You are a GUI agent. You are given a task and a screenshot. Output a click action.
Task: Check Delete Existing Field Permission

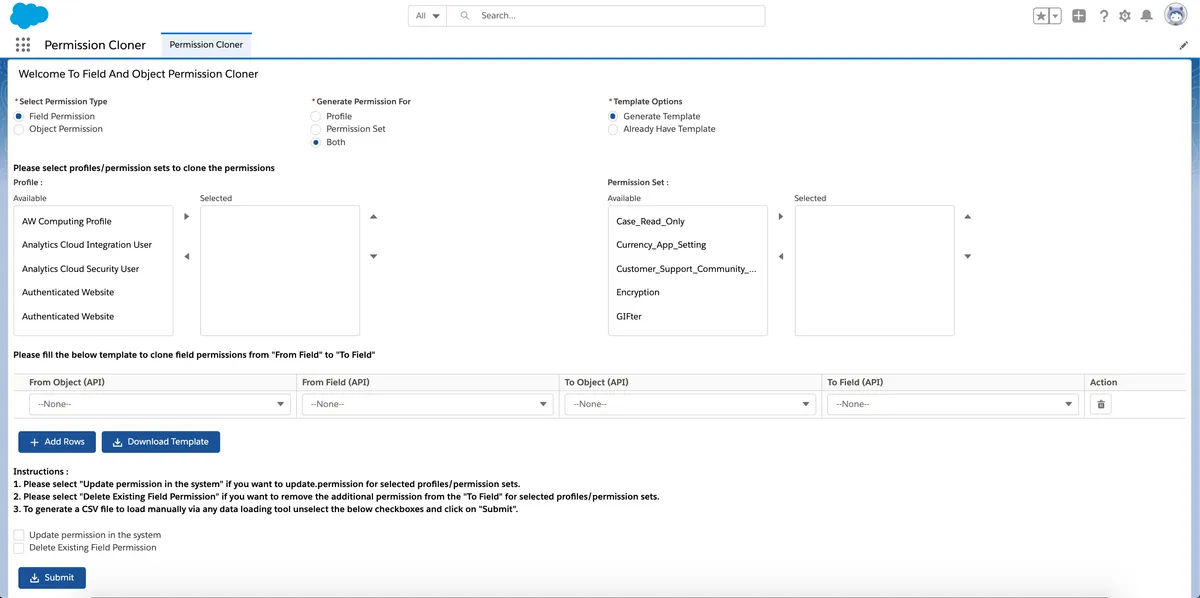click(19, 547)
